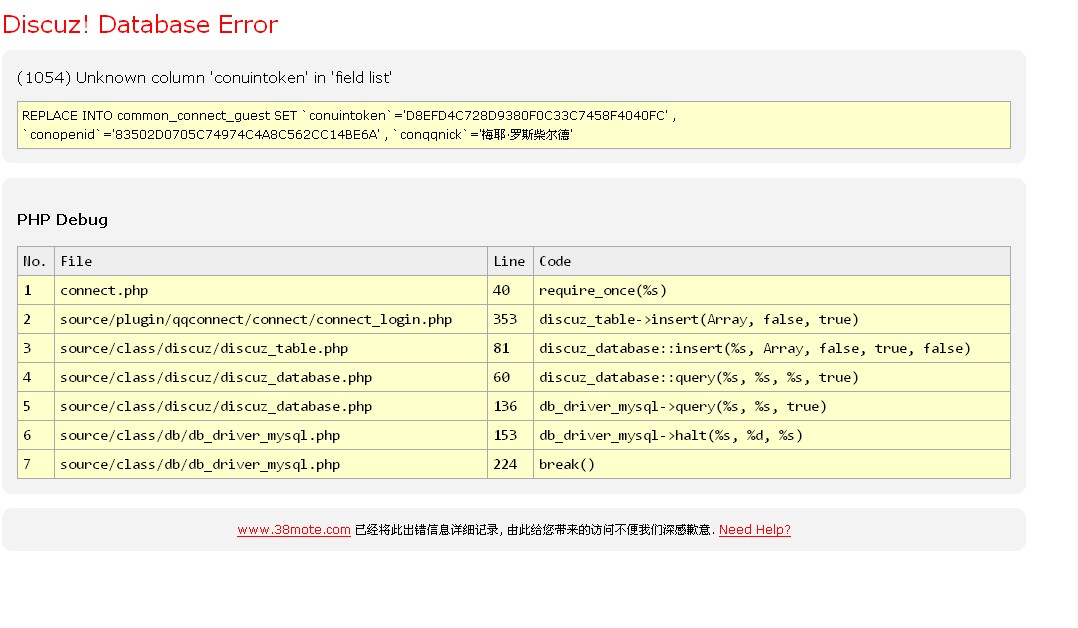Click the "Need Help?" link
1078x628 pixels.
(x=754, y=530)
